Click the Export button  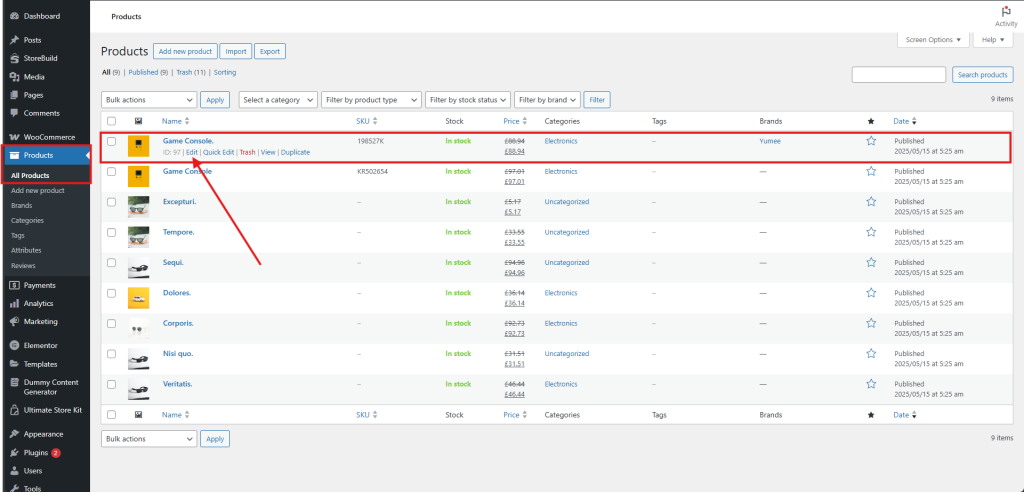pyautogui.click(x=270, y=52)
